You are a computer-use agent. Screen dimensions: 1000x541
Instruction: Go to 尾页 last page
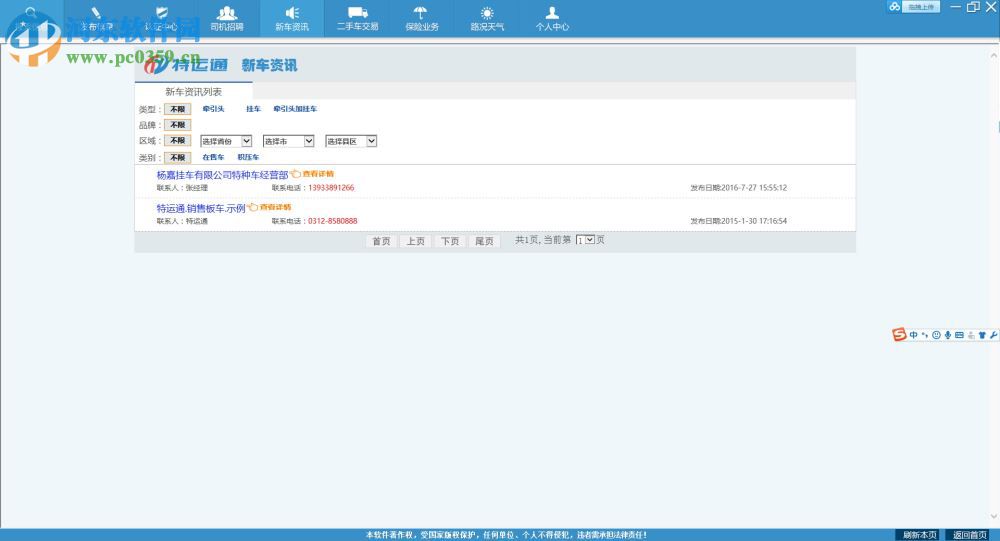(485, 241)
